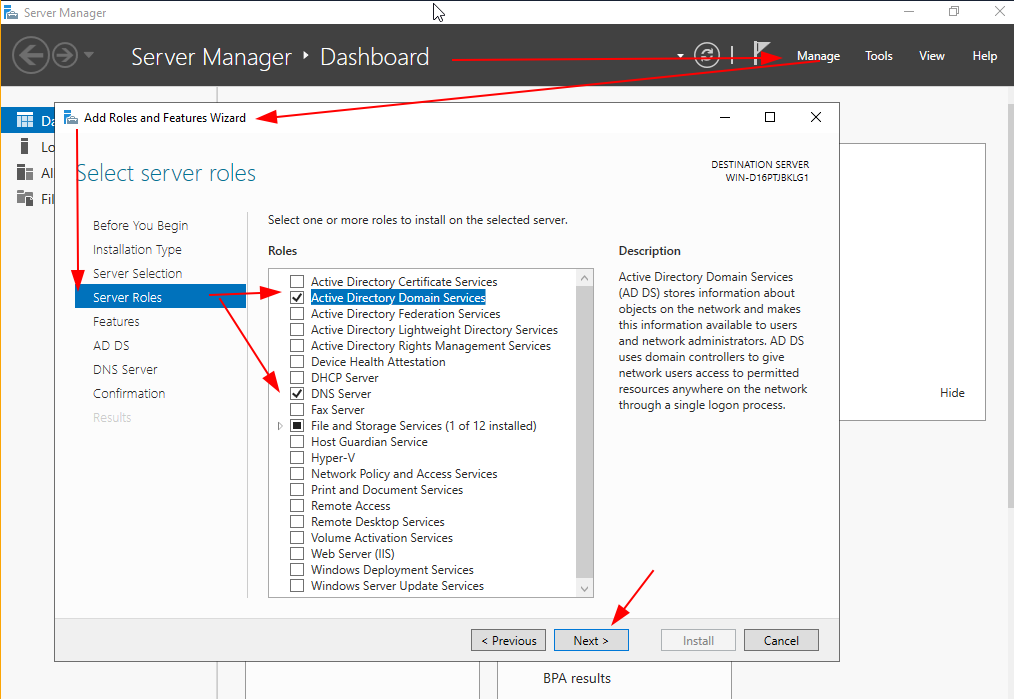1014x699 pixels.
Task: Open the notifications flag icon
Action: pos(761,54)
